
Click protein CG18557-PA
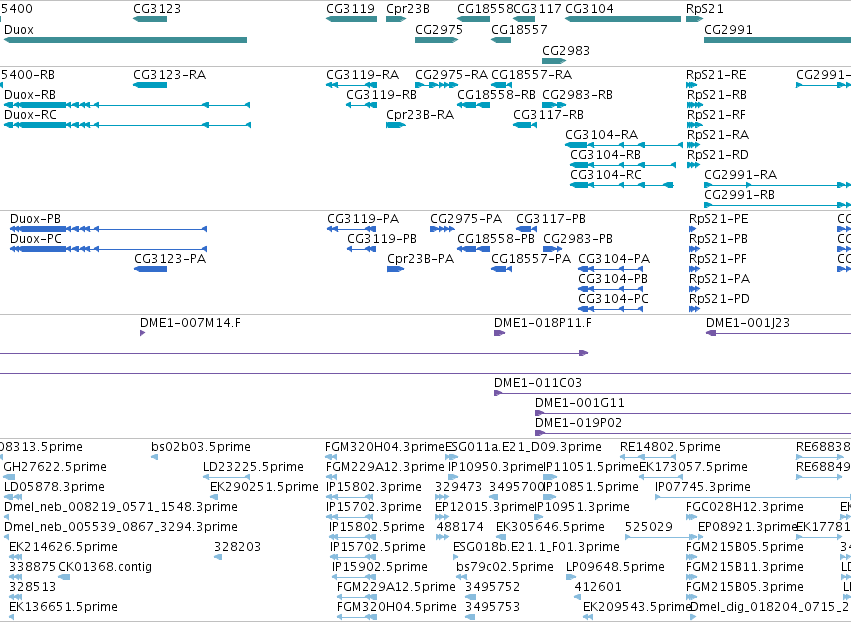click(x=531, y=259)
